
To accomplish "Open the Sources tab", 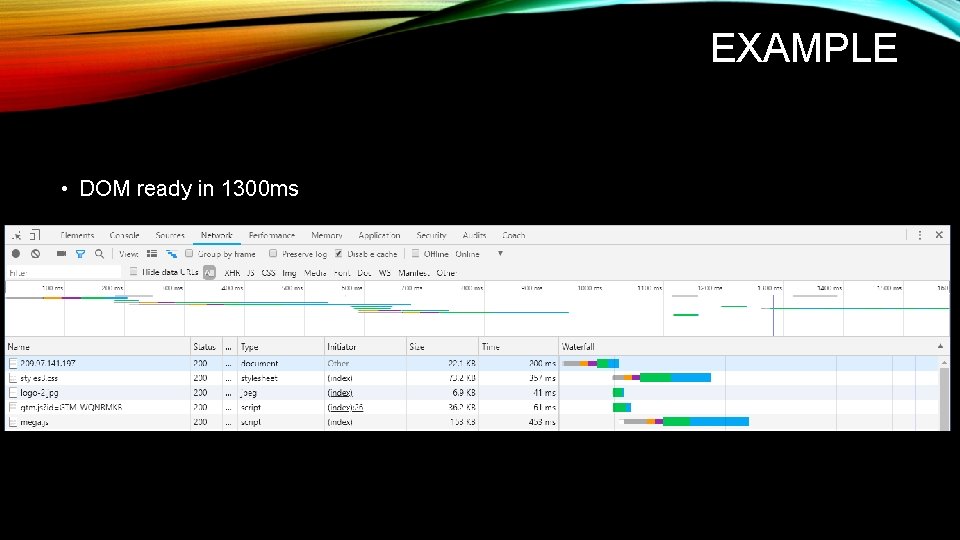I will tap(170, 235).
